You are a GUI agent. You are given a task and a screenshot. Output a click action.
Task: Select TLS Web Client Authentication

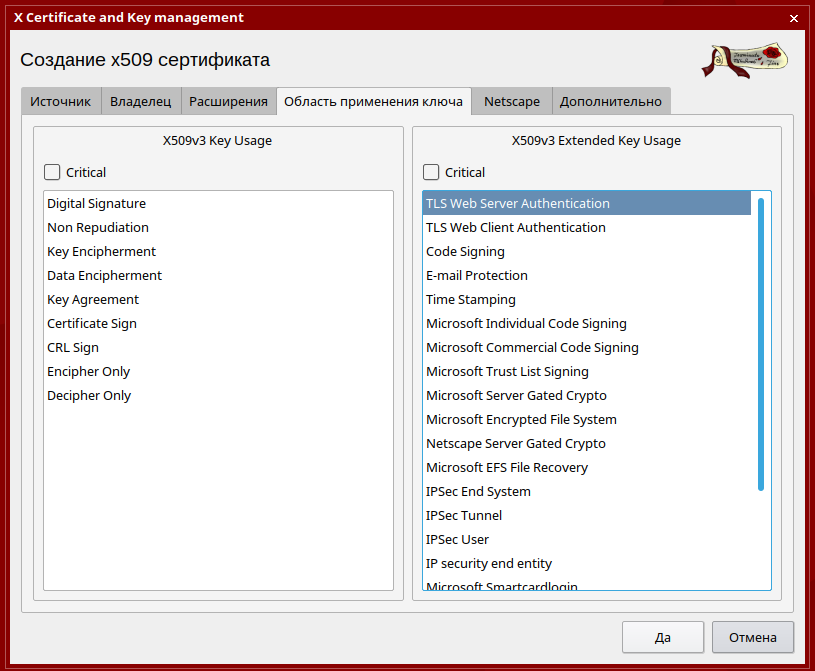(515, 228)
